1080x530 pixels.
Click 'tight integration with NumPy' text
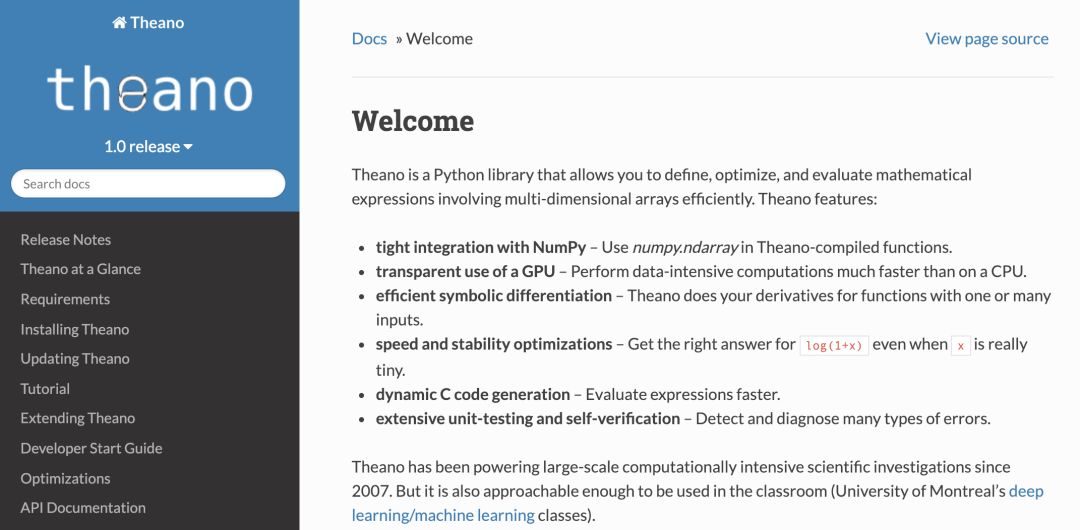pos(481,247)
